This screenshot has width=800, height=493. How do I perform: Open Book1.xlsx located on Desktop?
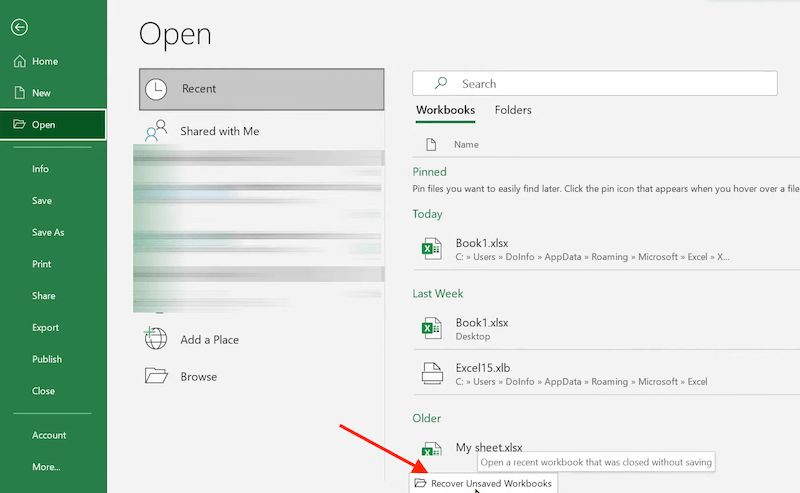[x=606, y=329]
